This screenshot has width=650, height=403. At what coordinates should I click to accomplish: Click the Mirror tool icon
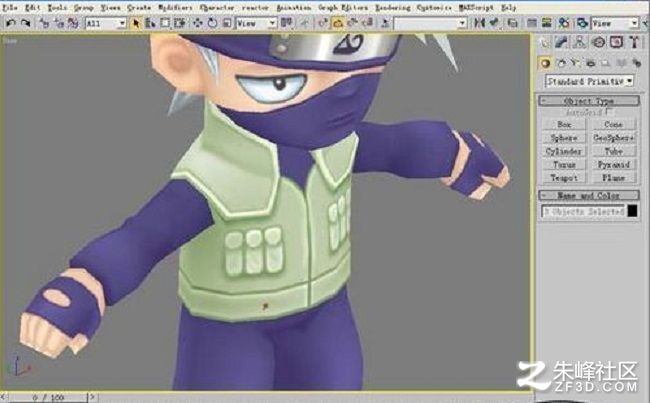(479, 23)
